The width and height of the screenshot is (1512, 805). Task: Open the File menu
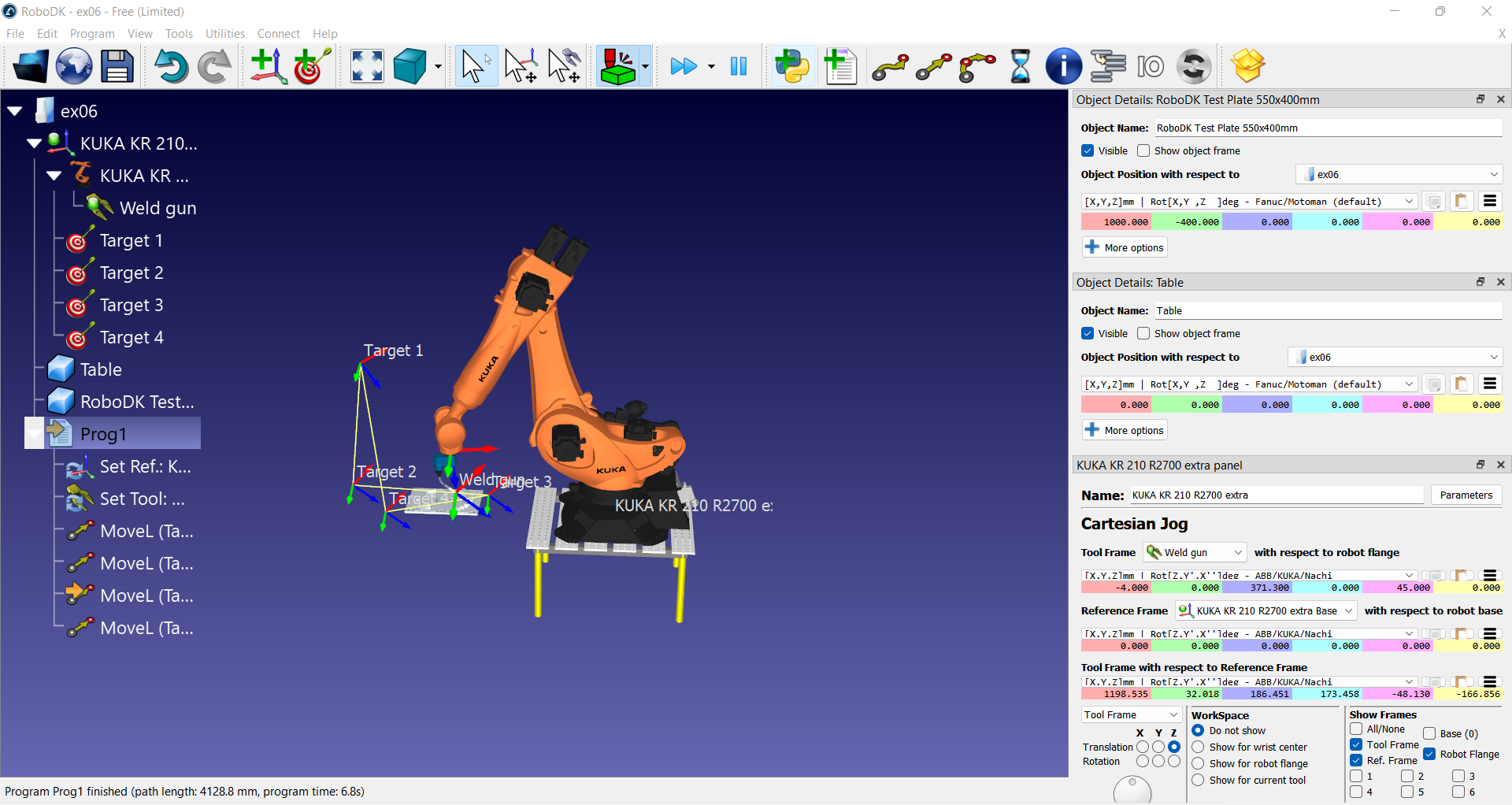click(x=15, y=33)
